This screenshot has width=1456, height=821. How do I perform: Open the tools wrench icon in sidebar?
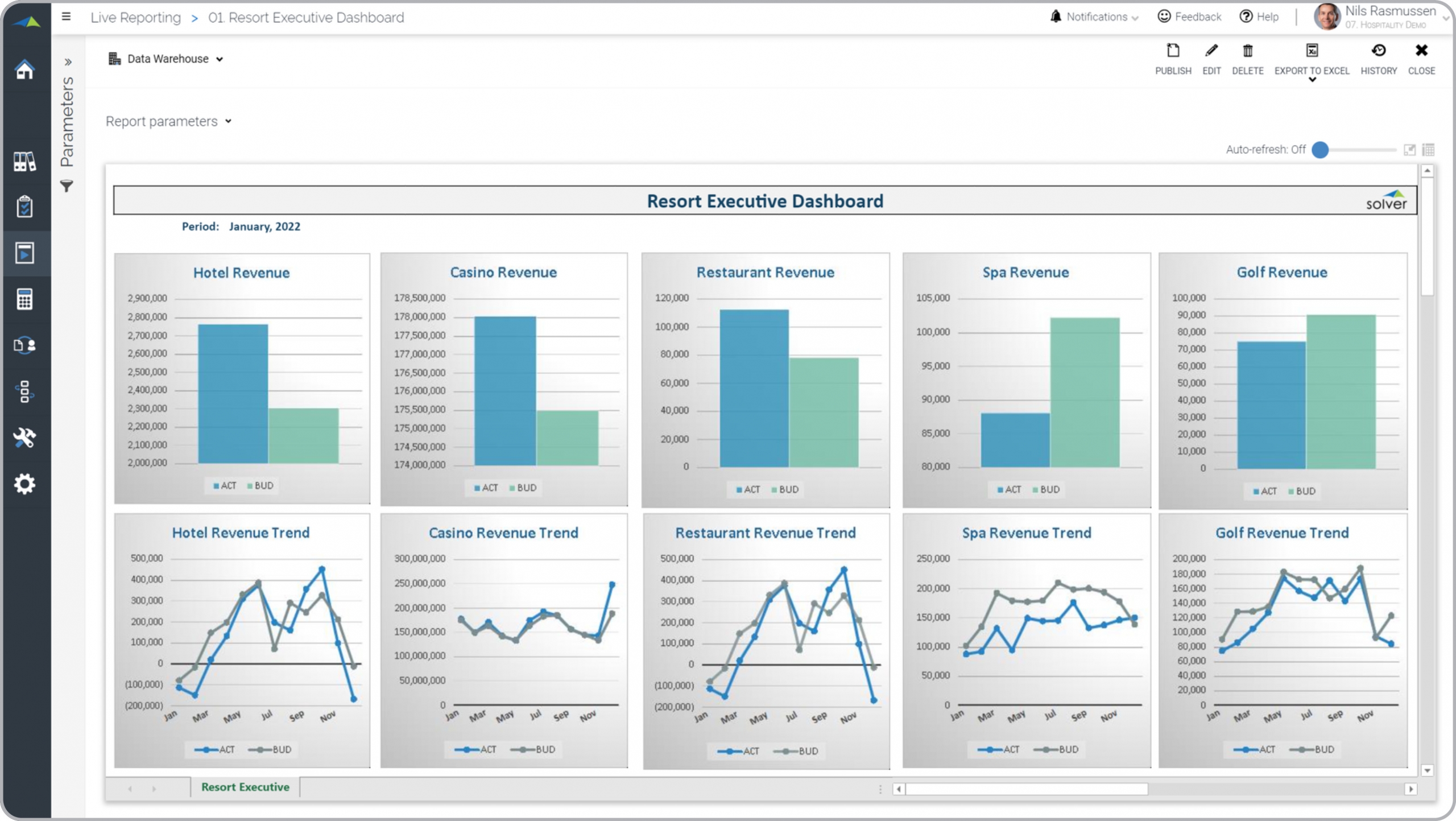[x=24, y=437]
